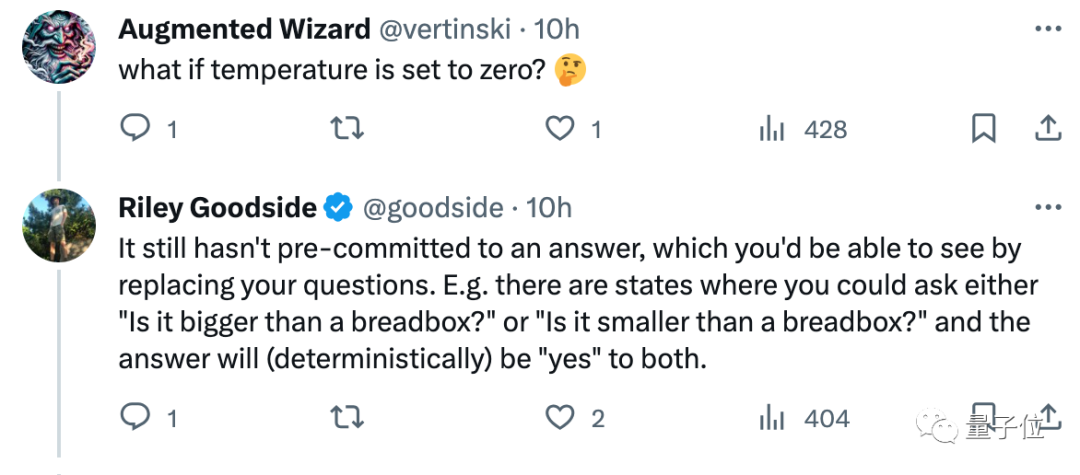Share Augmented Wizard's tweet

(x=1046, y=127)
